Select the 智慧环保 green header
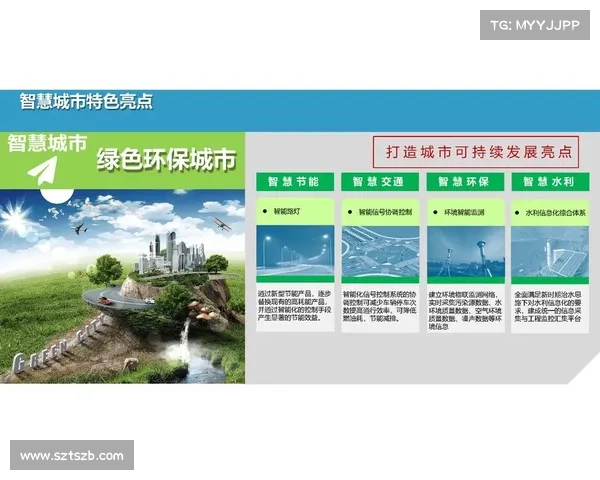This screenshot has height=480, width=600. click(x=465, y=181)
